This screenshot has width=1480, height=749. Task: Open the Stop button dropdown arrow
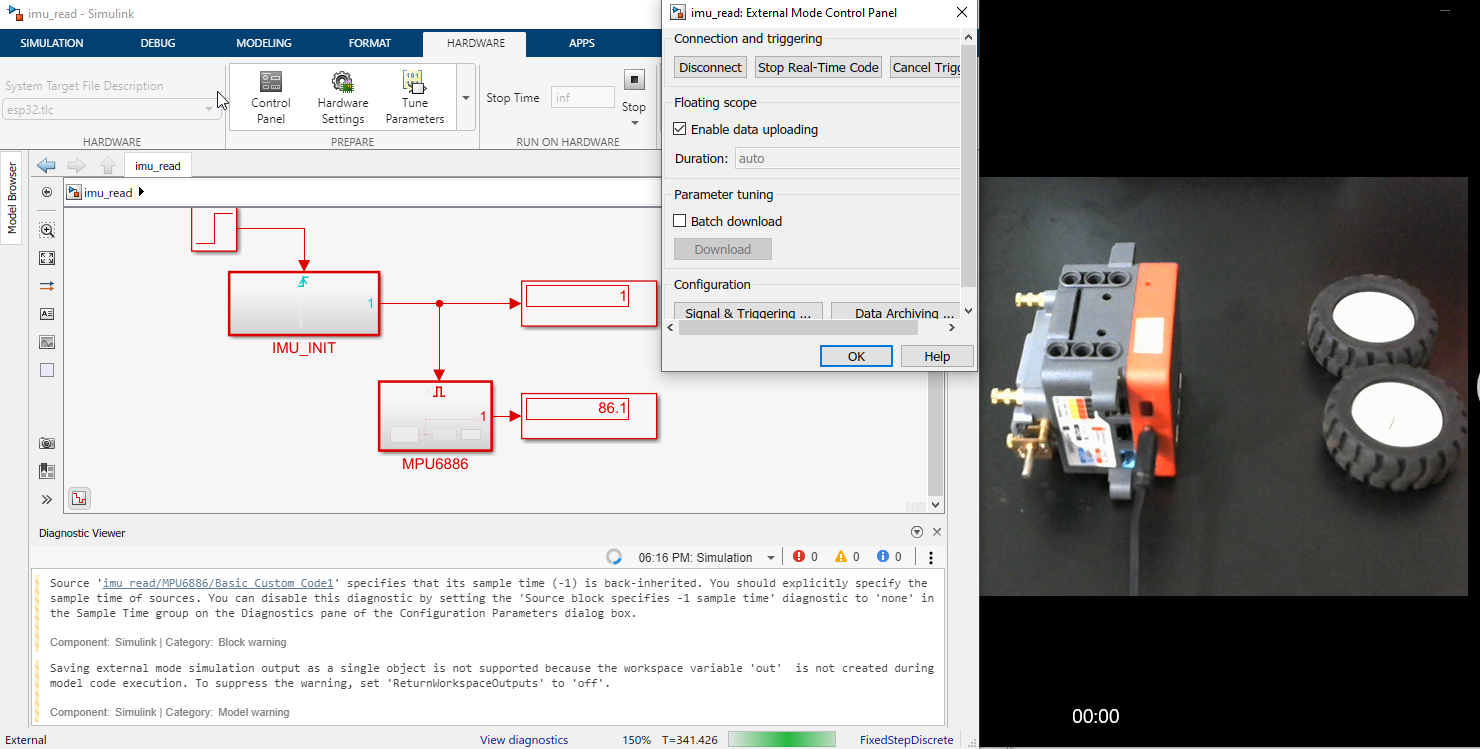tap(634, 123)
